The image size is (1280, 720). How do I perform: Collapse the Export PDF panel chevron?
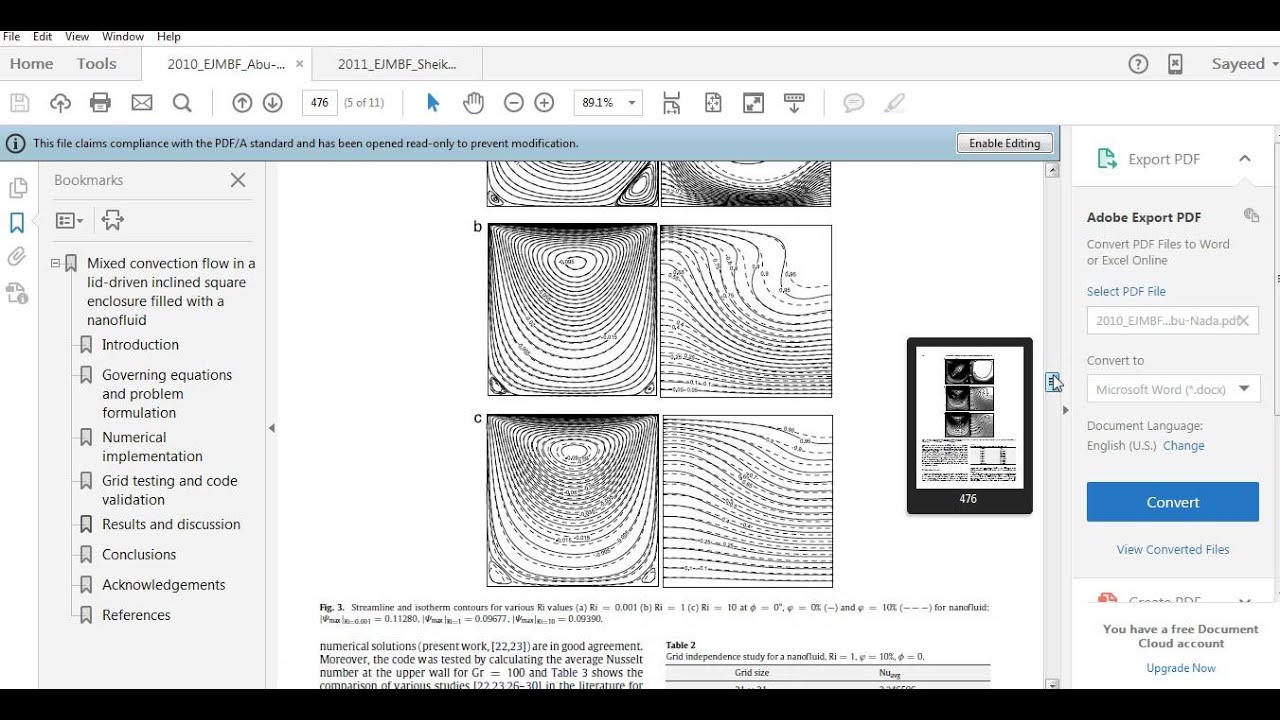tap(1245, 158)
